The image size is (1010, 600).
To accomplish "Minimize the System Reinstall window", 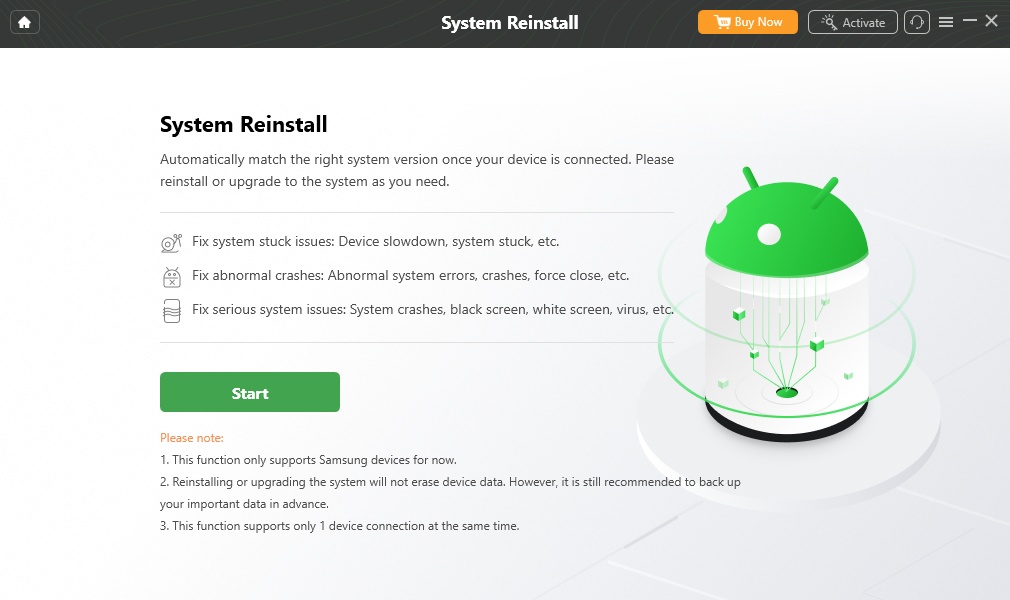I will (x=969, y=21).
